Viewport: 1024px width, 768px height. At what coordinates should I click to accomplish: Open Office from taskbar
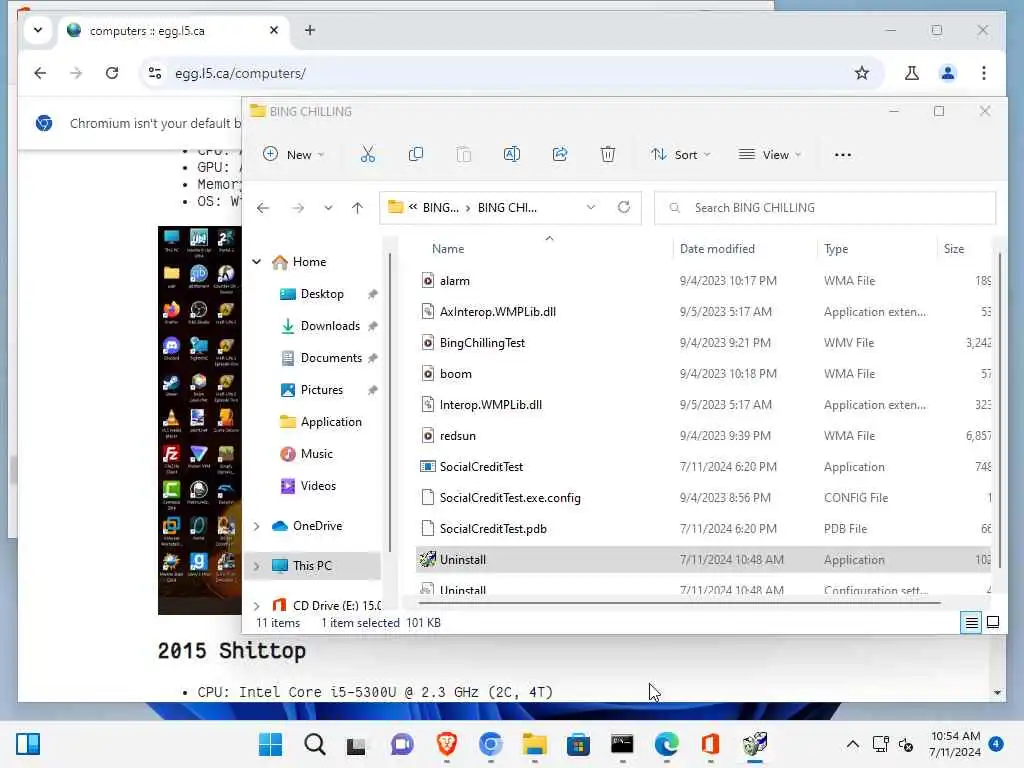click(710, 744)
